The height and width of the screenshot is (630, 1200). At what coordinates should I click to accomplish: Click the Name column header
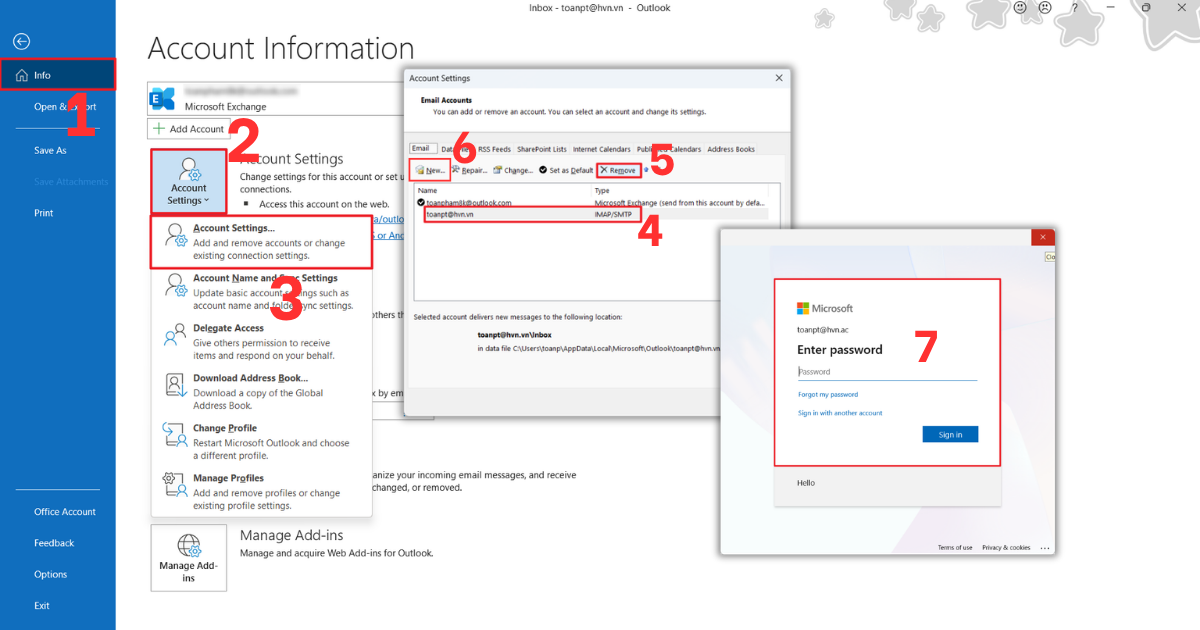coord(428,190)
